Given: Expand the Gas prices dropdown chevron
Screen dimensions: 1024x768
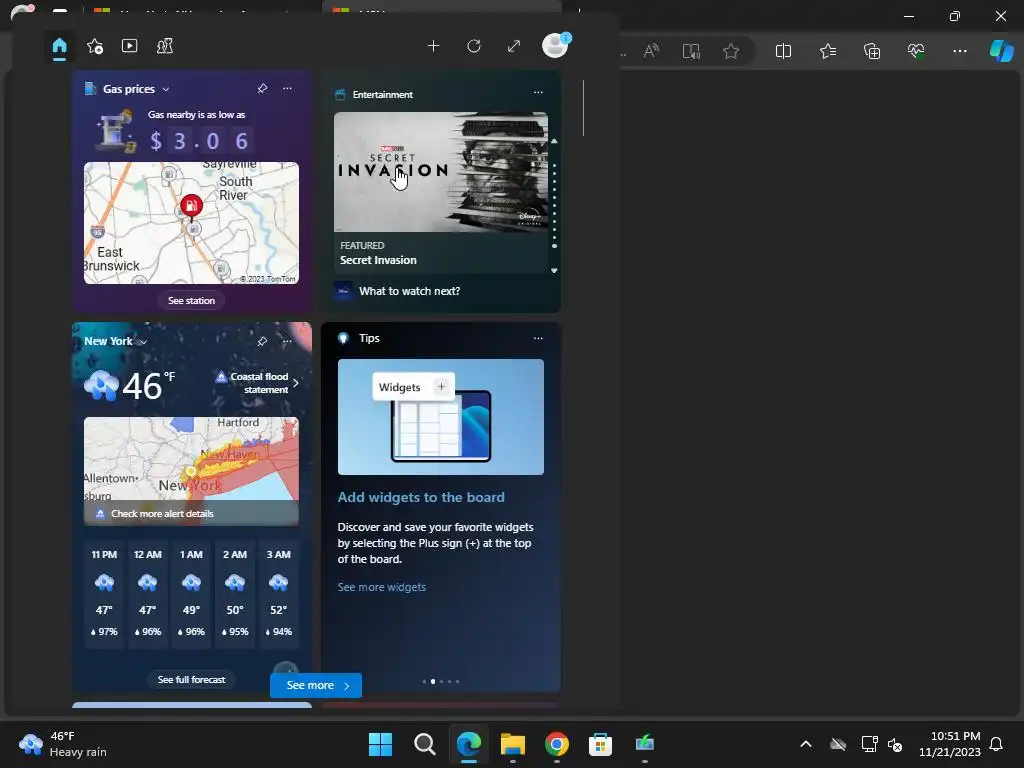Looking at the screenshot, I should pyautogui.click(x=166, y=89).
